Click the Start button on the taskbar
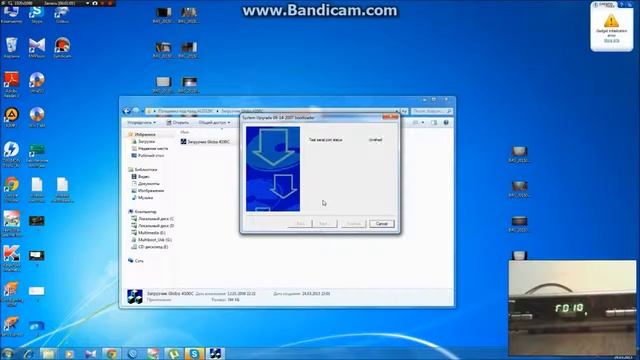 8,353
